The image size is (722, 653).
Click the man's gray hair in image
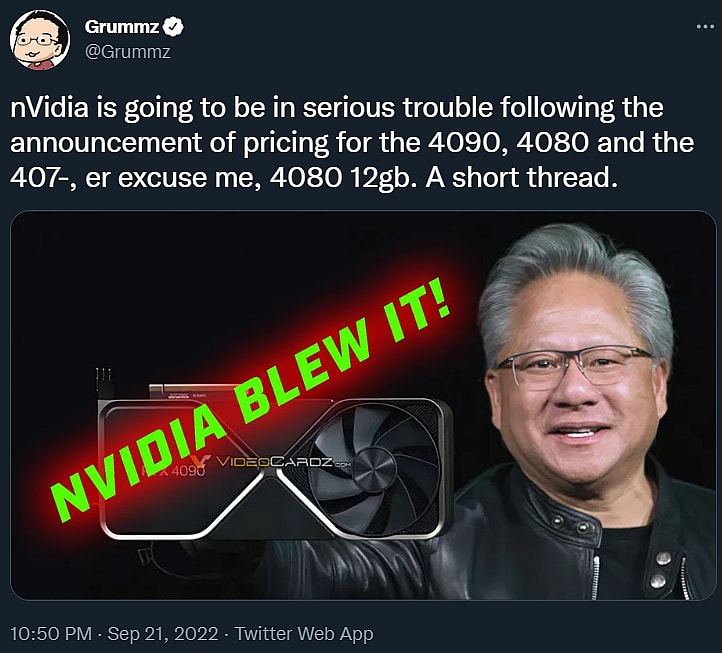(x=576, y=276)
